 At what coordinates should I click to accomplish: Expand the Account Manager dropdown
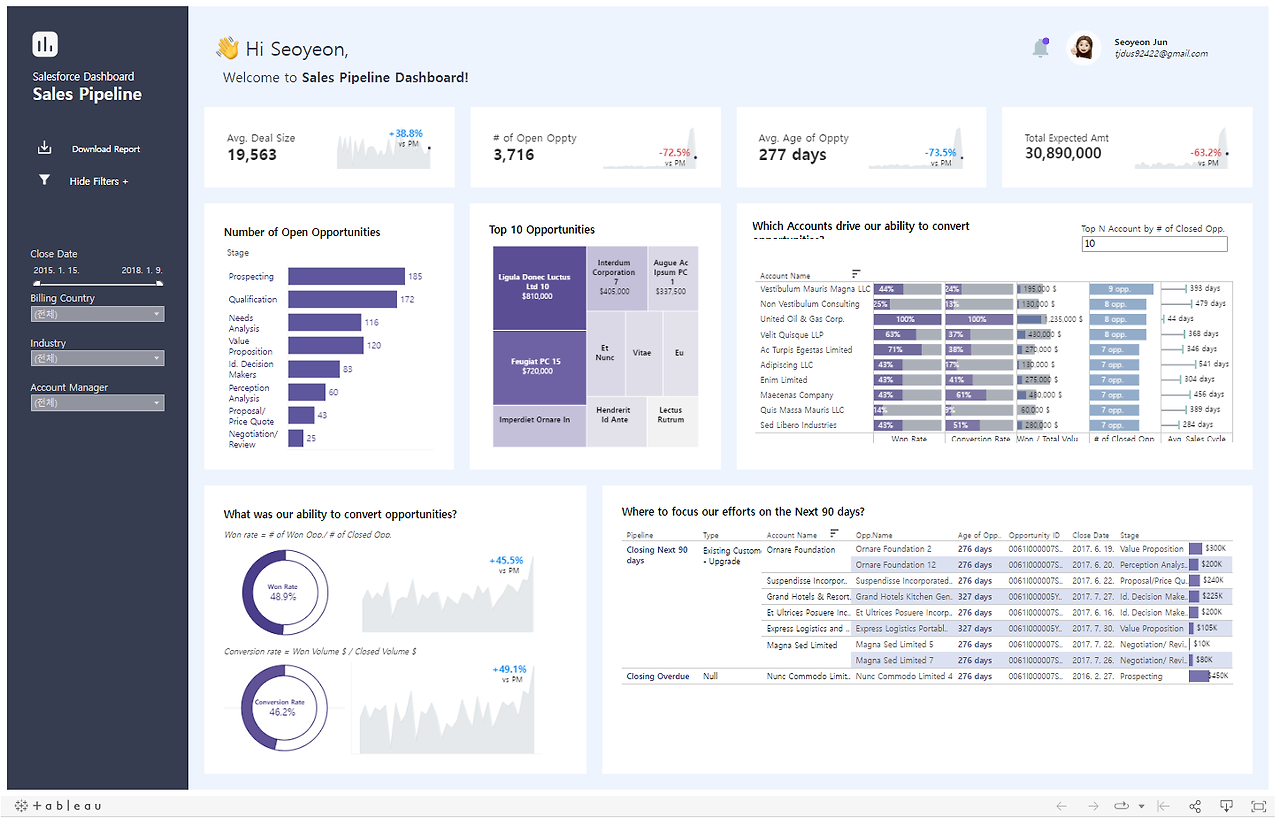(96, 403)
